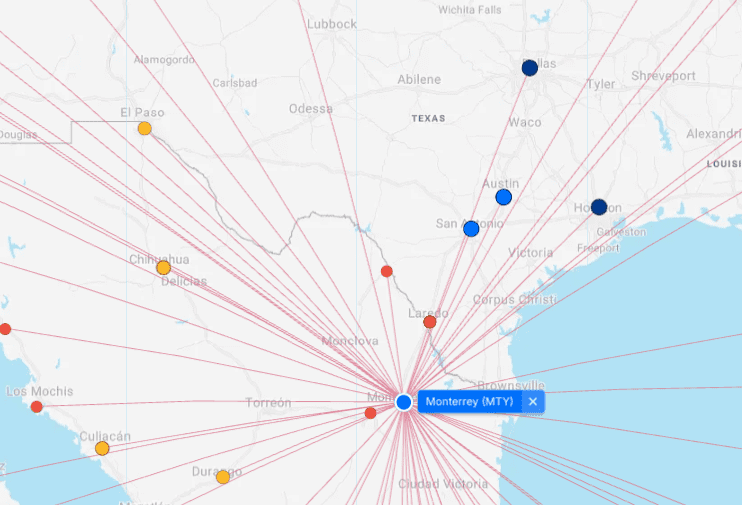Screen dimensions: 742x505
Task: Click the Monterrey origin blue circle marker
Action: click(x=403, y=402)
